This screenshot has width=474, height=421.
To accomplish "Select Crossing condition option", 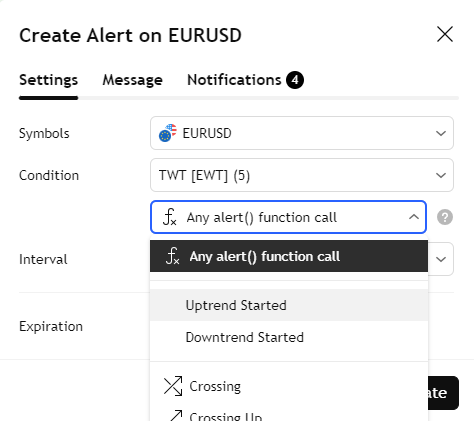I will click(x=289, y=386).
